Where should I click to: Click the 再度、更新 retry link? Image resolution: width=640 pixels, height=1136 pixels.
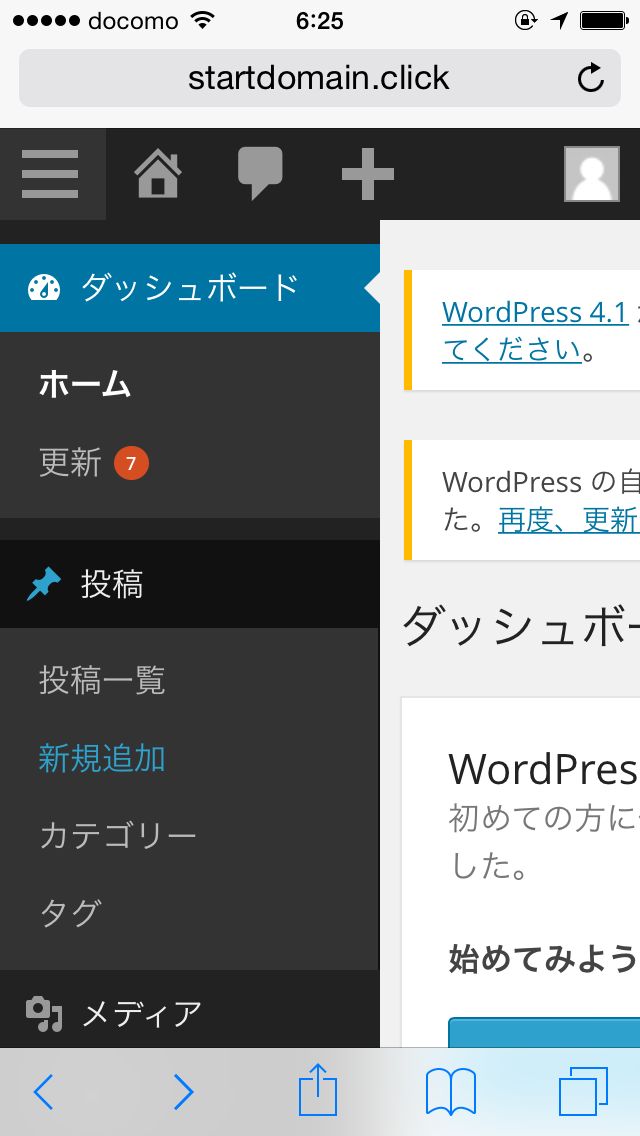(x=569, y=520)
